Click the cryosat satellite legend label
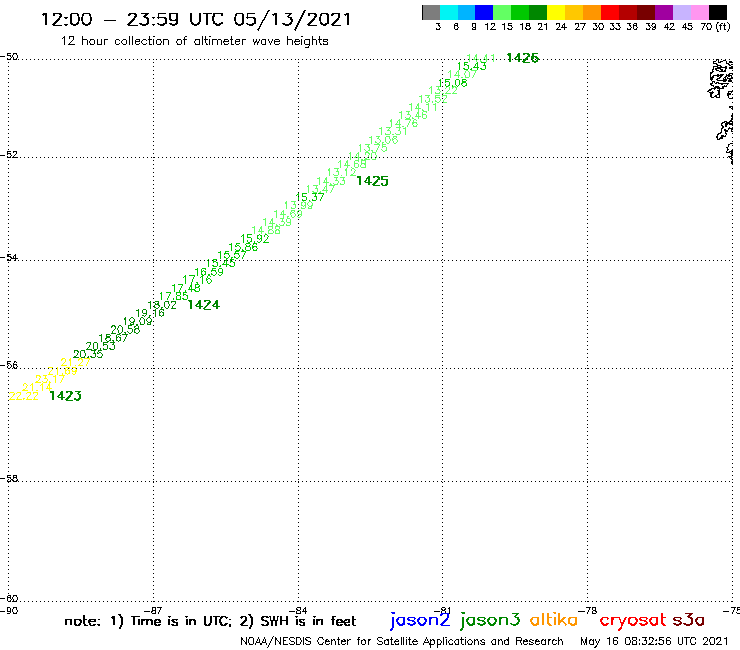The width and height of the screenshot is (740, 650). [633, 620]
